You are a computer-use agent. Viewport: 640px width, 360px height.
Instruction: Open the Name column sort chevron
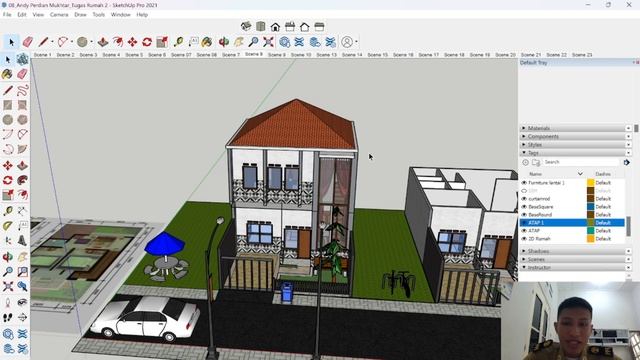point(580,174)
